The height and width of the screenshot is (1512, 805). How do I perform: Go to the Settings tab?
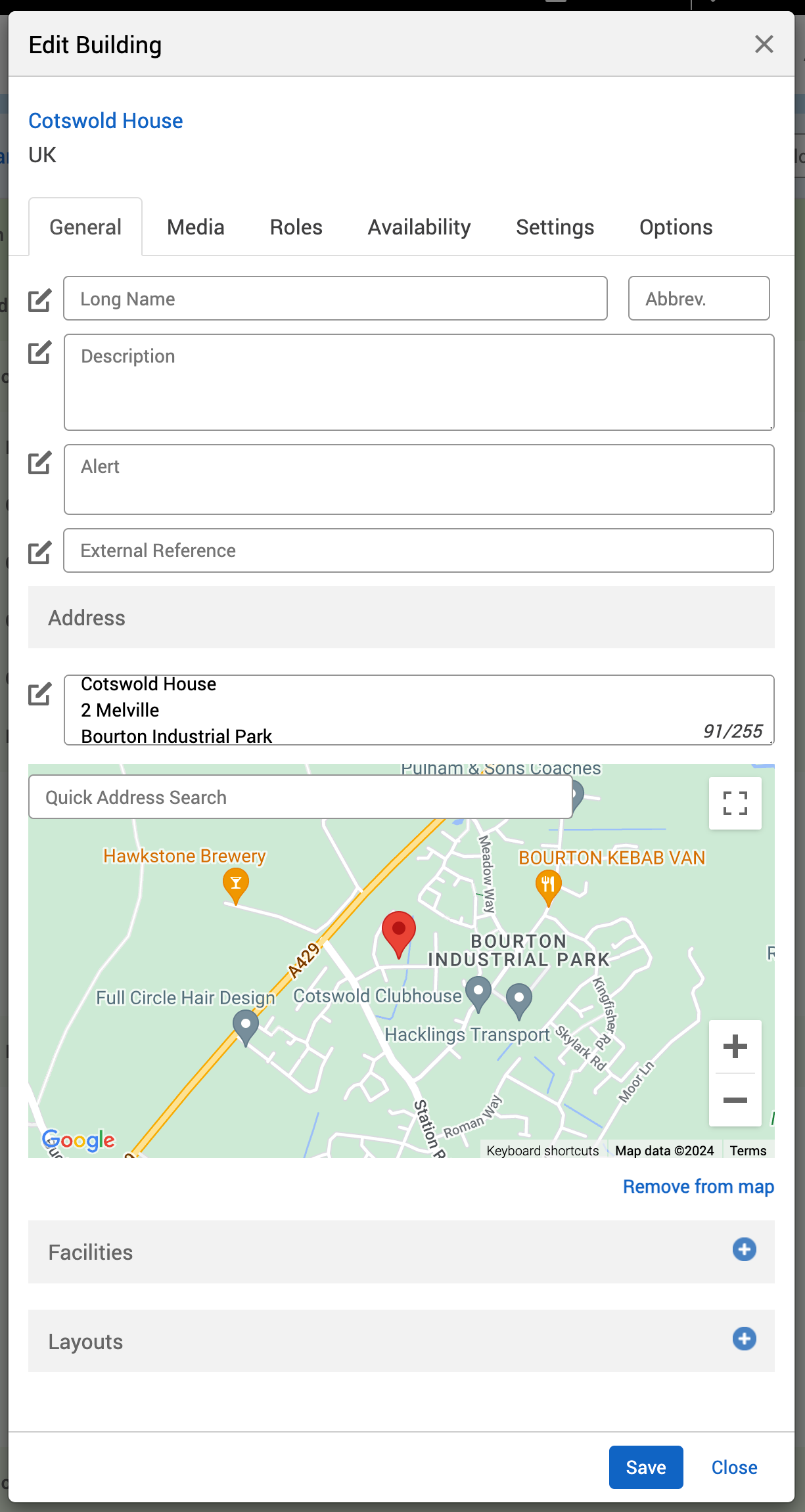[x=555, y=227]
